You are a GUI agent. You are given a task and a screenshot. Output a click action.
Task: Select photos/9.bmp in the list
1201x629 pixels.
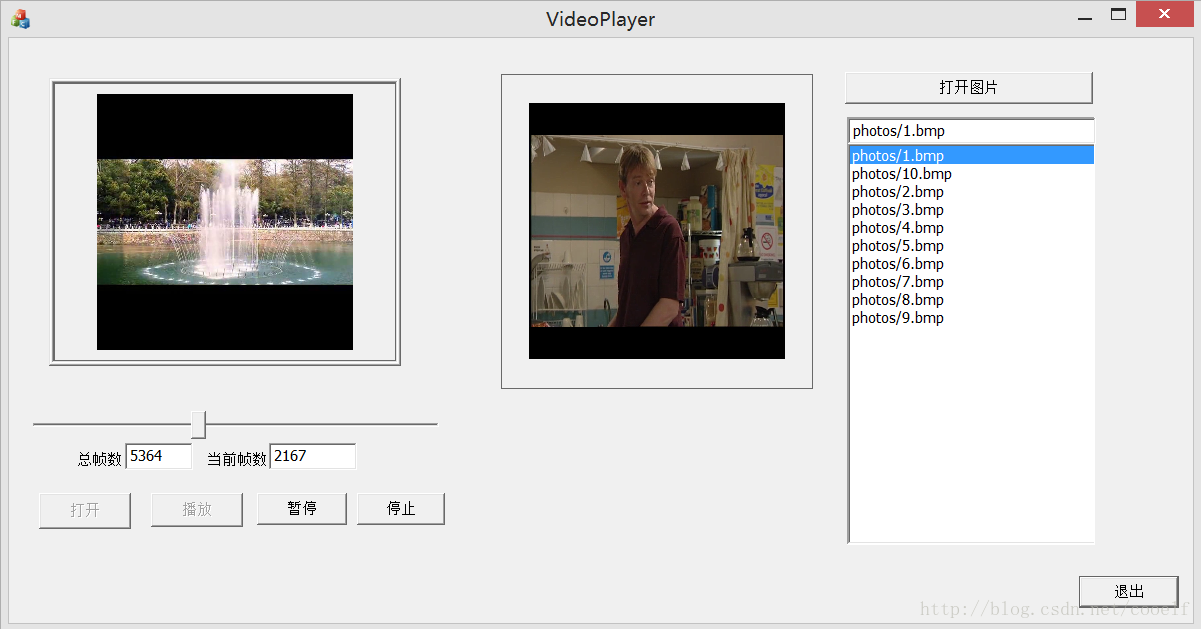[x=971, y=318]
